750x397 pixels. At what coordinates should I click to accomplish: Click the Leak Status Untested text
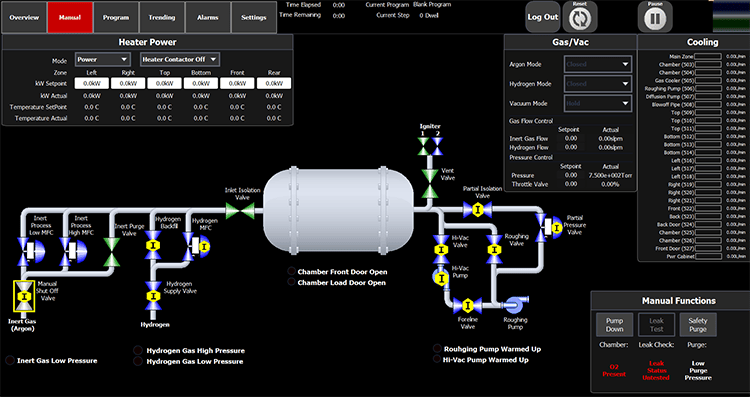tap(656, 370)
